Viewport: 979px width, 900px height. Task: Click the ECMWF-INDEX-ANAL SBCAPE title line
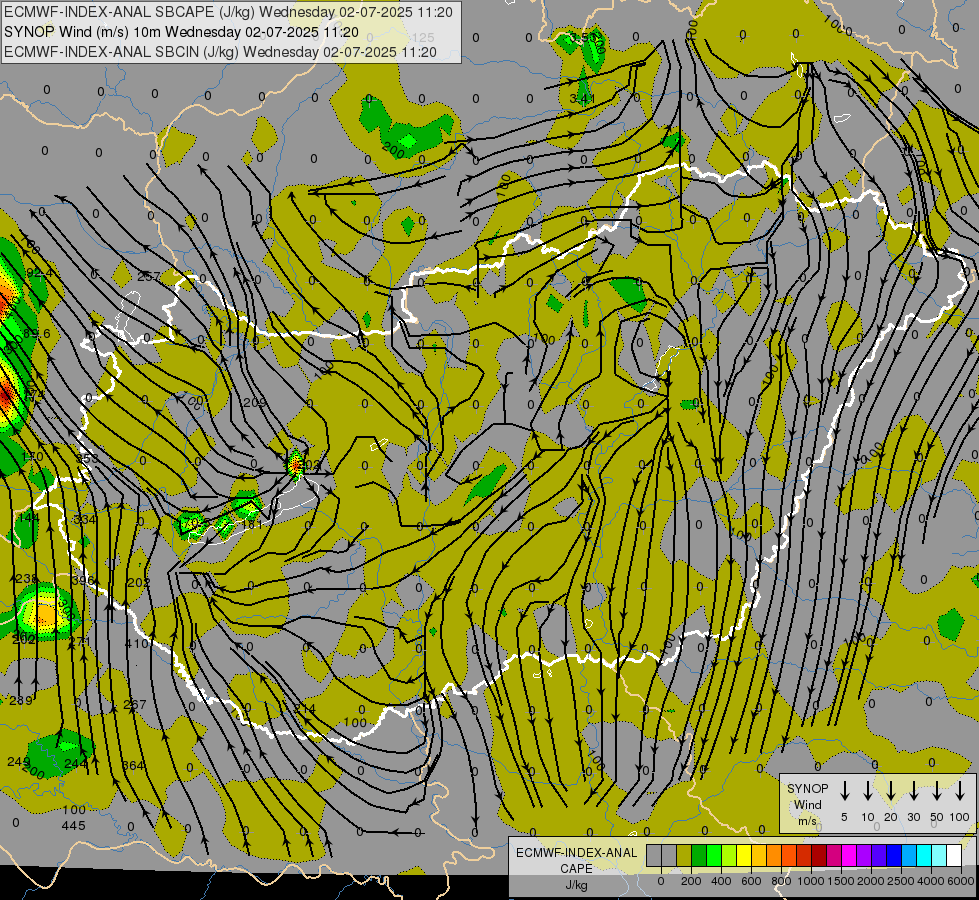(x=228, y=12)
